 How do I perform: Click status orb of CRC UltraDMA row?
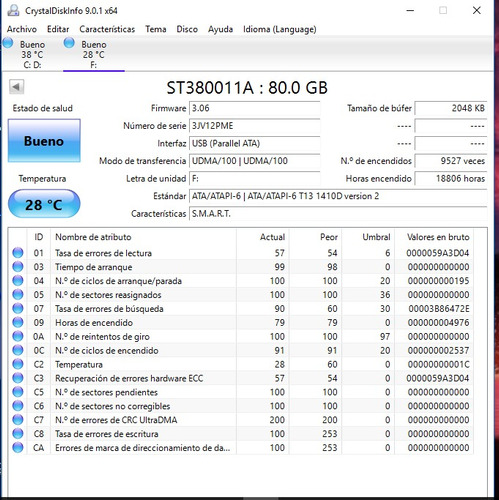(18, 420)
